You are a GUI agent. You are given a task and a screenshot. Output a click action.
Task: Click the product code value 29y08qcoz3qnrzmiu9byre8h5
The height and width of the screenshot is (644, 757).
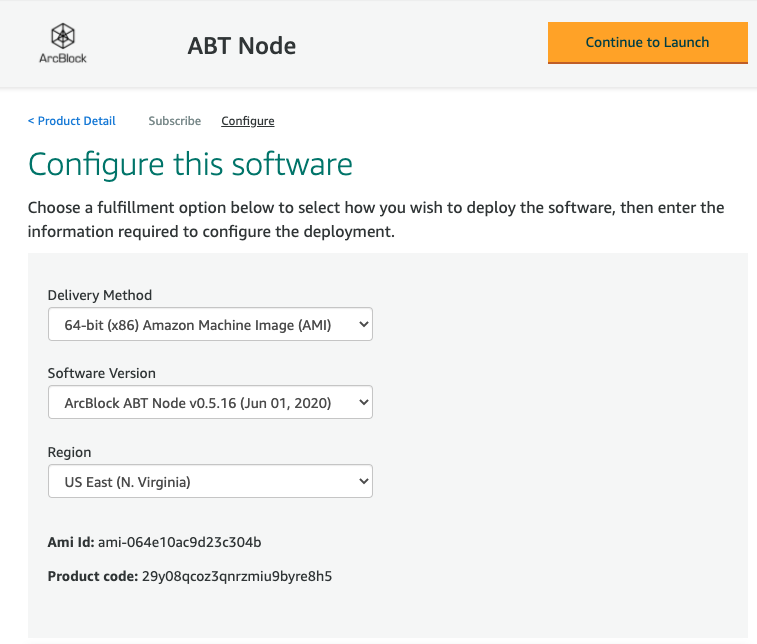pos(236,576)
